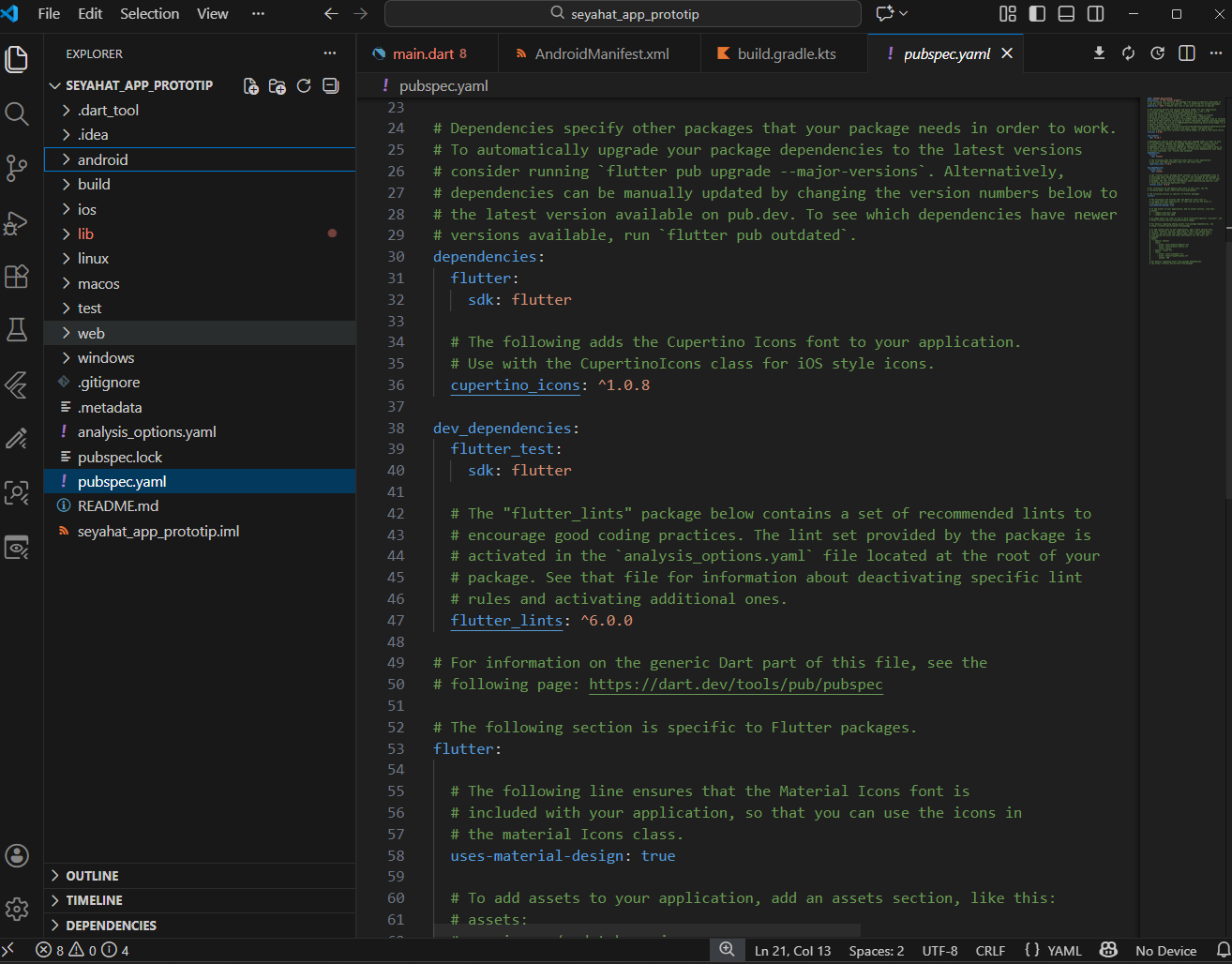Viewport: 1232px width, 964px height.
Task: Click the Upgrade Packages refresh icon
Action: point(1128,53)
